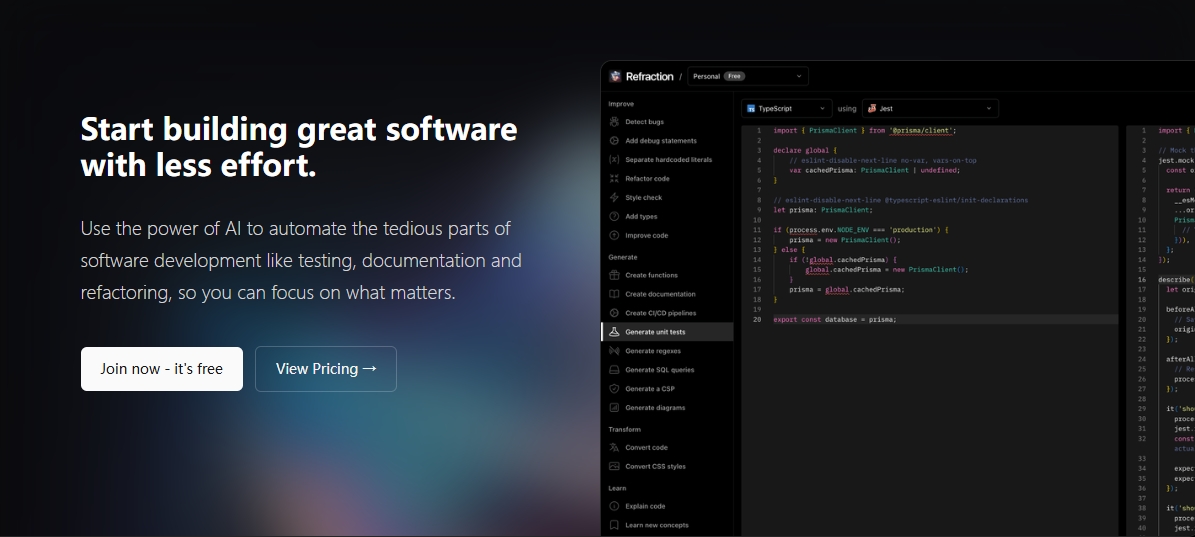Open Refactor code tool
The image size is (1195, 537).
coord(668,179)
